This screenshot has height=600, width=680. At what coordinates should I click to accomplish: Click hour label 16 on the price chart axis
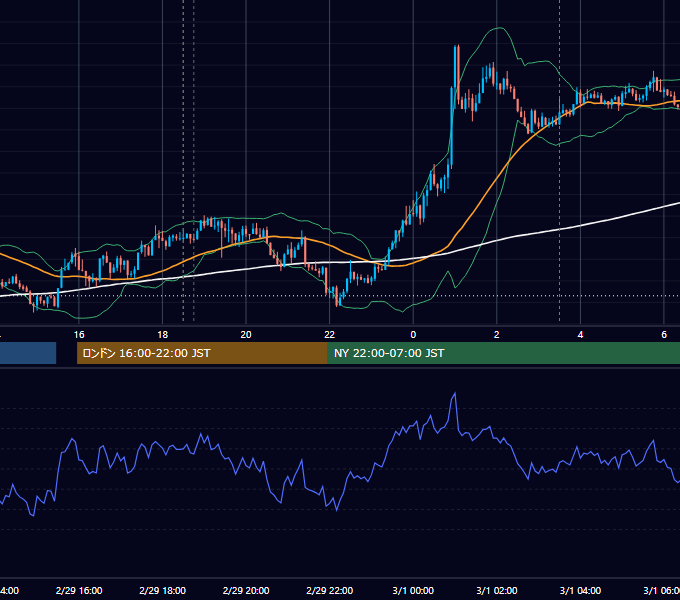79,335
